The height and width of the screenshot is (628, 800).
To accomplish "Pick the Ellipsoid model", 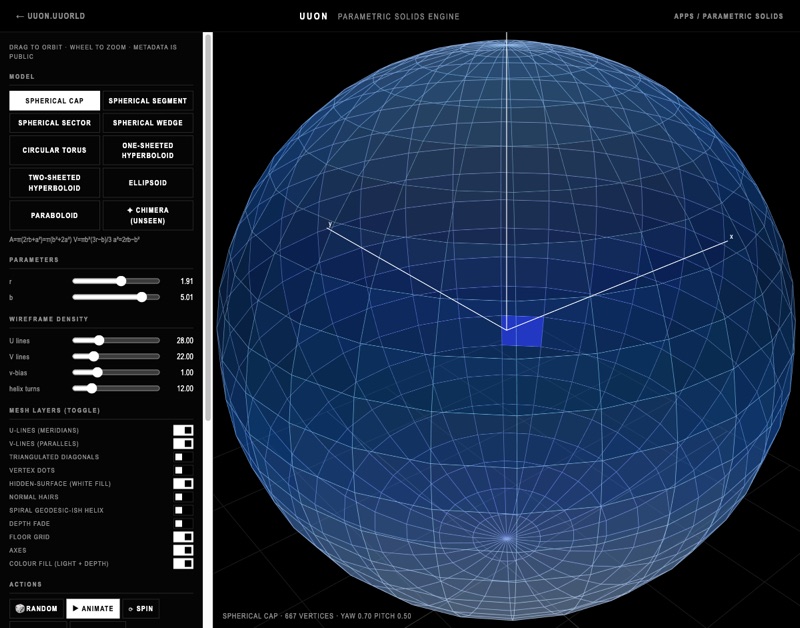I will (148, 183).
